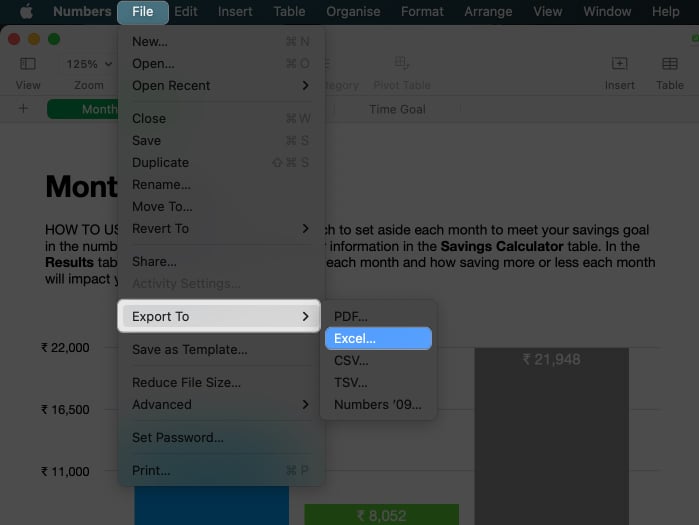Choose Close from File menu
This screenshot has width=699, height=525.
pos(221,119)
